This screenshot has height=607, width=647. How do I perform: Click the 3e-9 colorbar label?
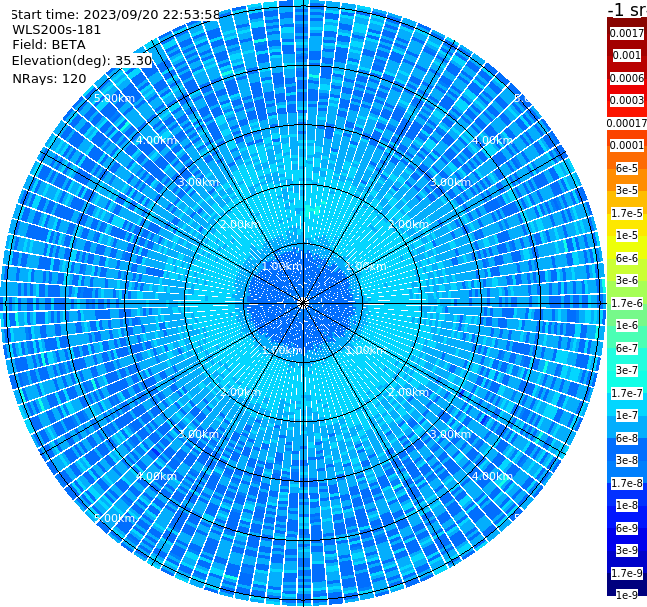[627, 550]
